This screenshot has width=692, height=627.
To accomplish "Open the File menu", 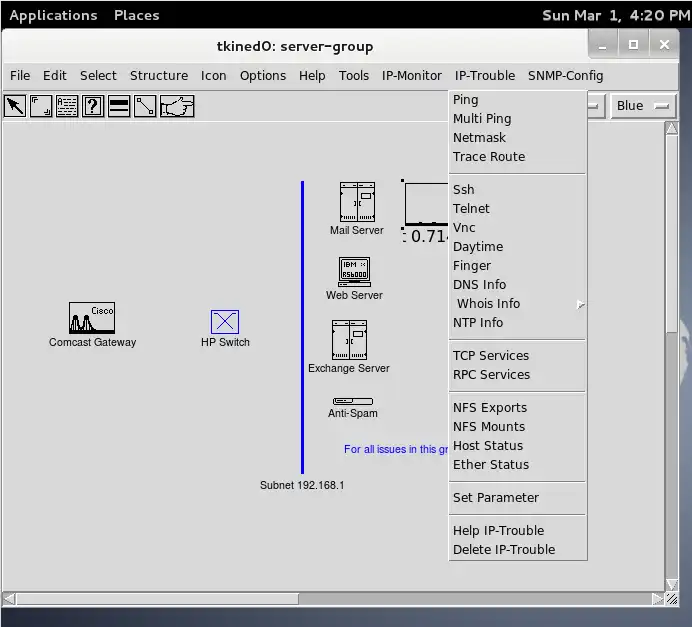I will [x=20, y=75].
